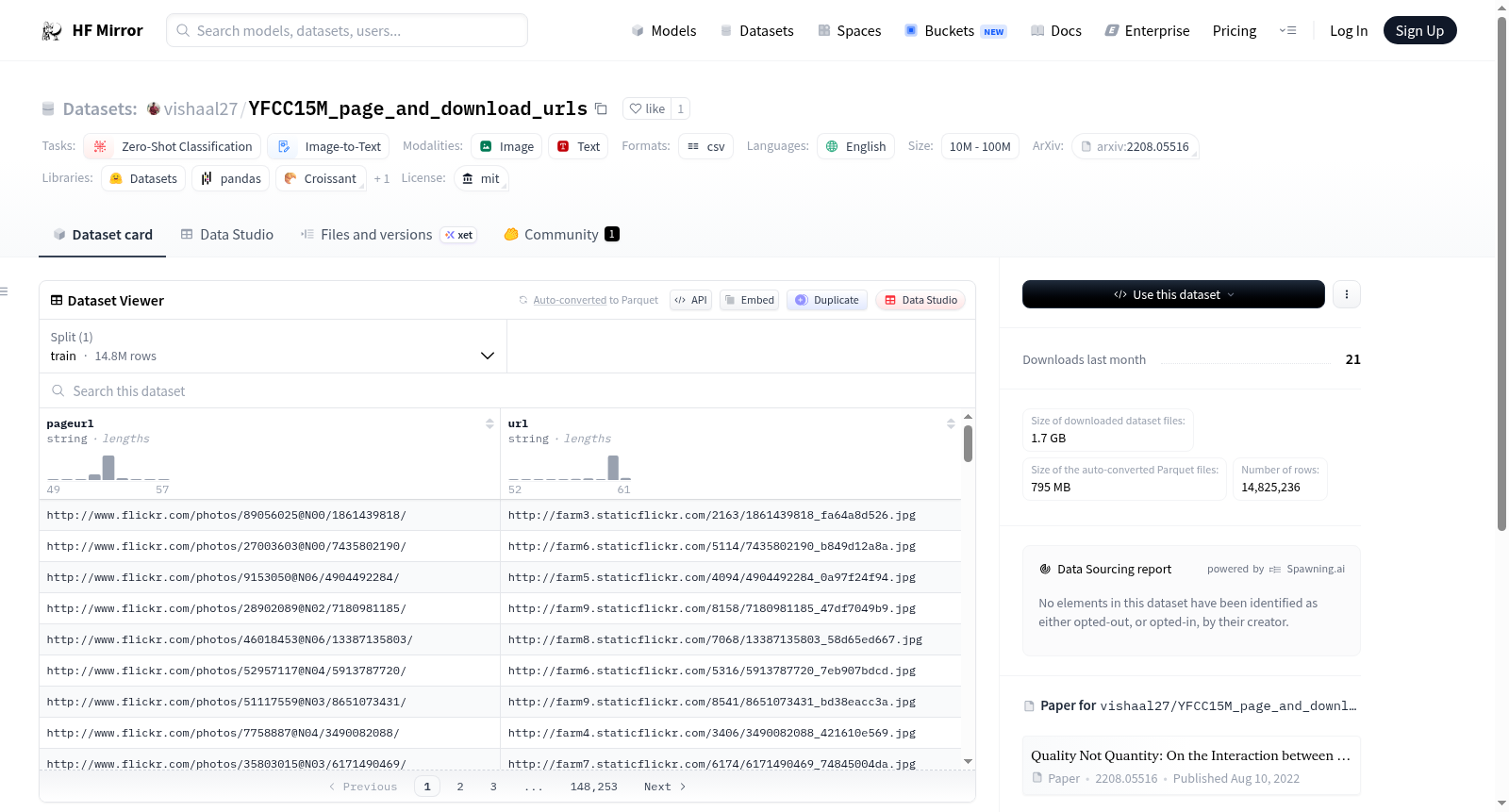
Task: Click the csv format tag
Action: pos(705,146)
